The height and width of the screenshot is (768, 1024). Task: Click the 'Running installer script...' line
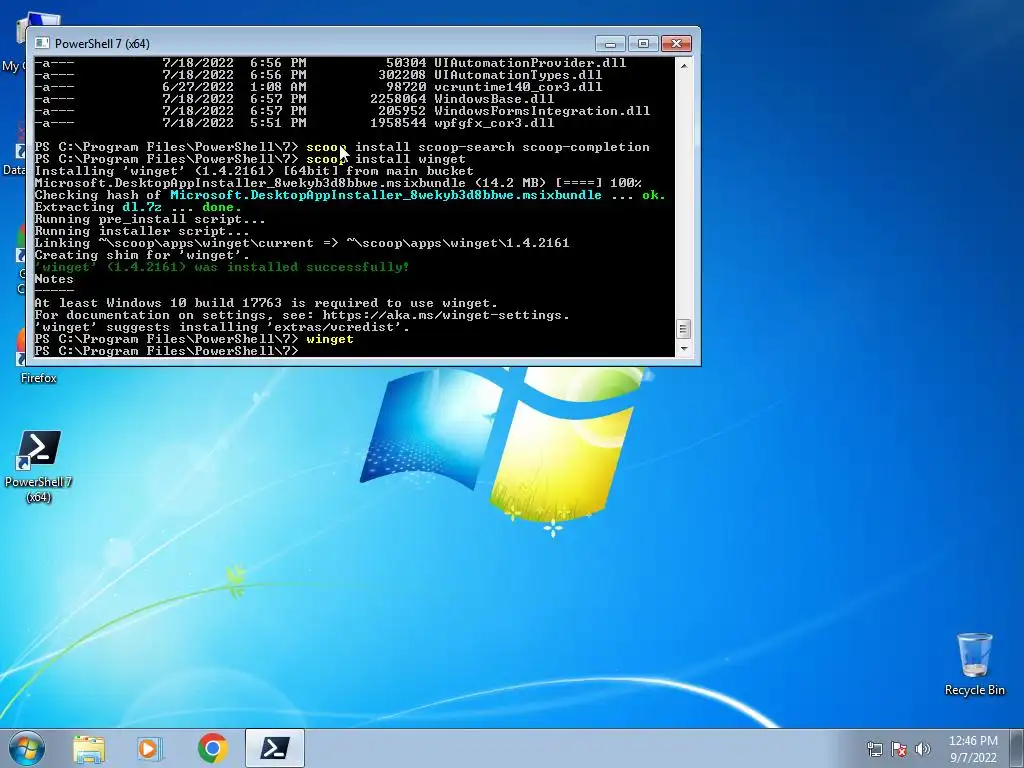click(142, 231)
